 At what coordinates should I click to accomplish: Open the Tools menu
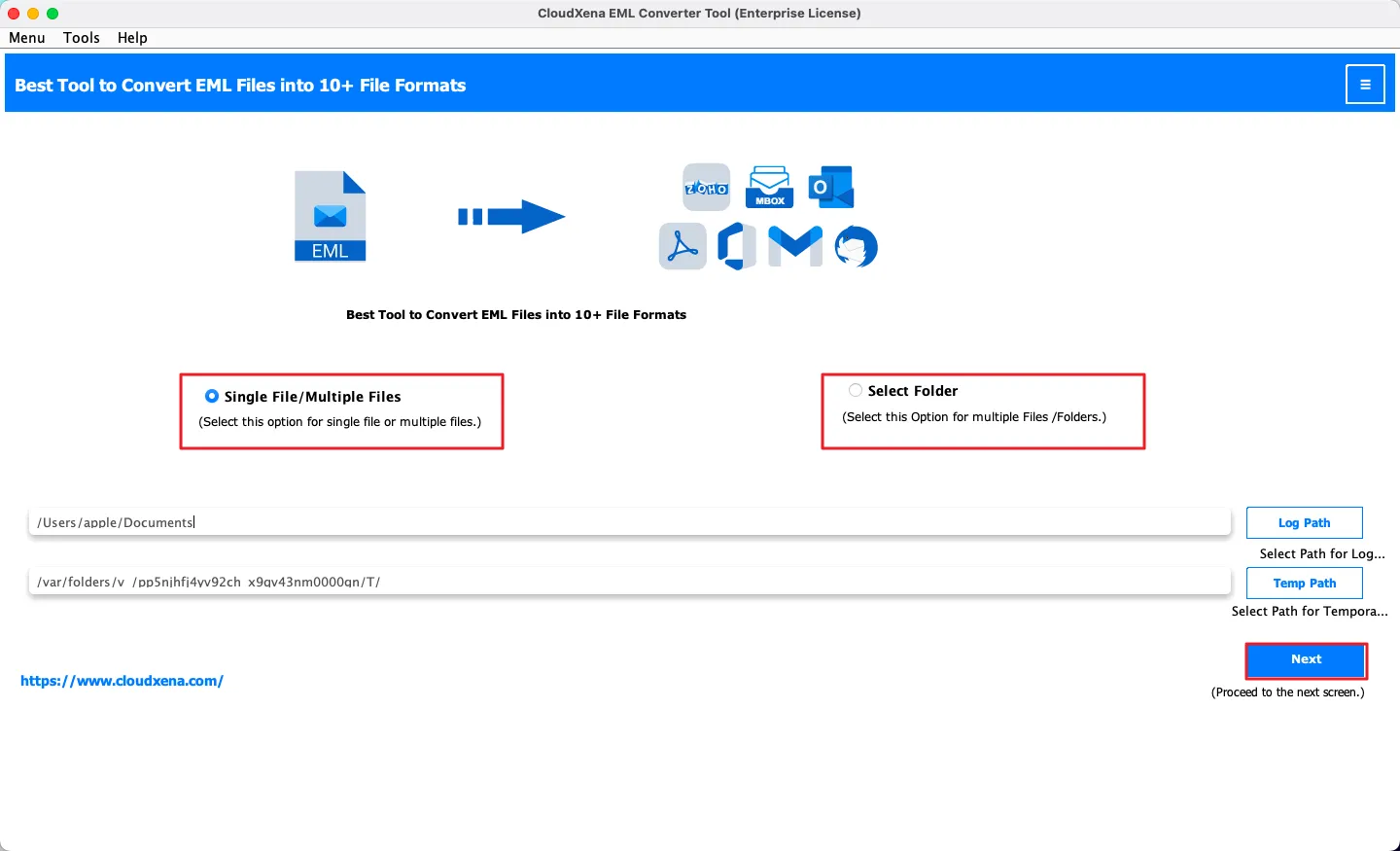[x=82, y=38]
